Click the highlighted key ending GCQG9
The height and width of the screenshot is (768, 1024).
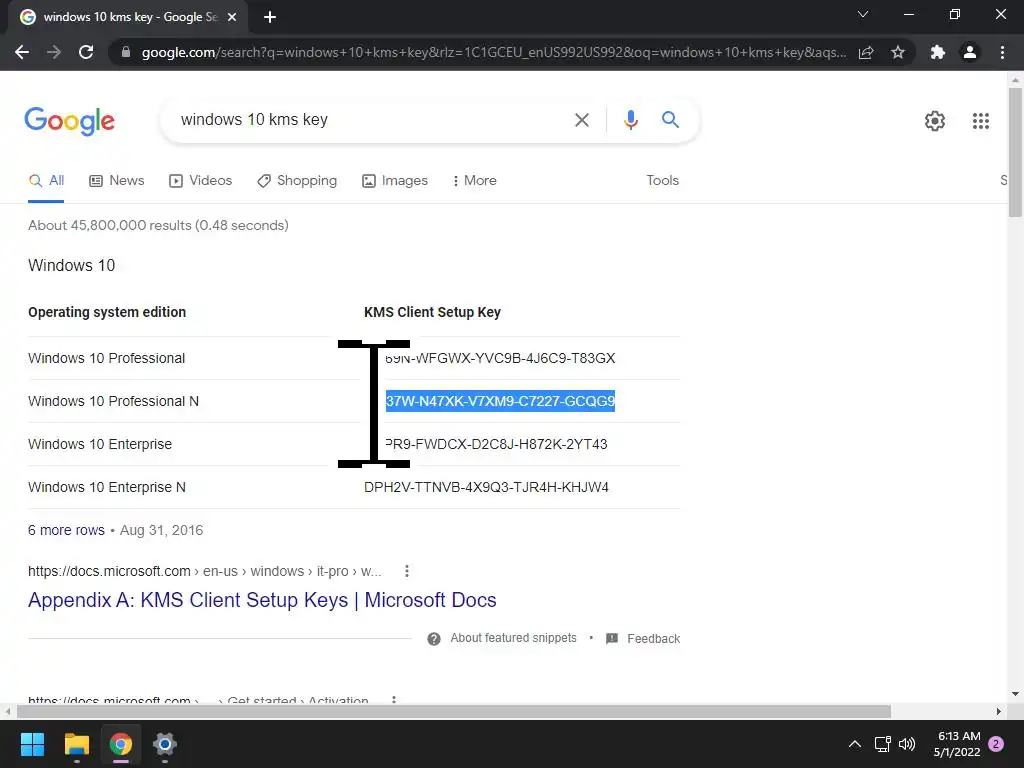pos(500,402)
